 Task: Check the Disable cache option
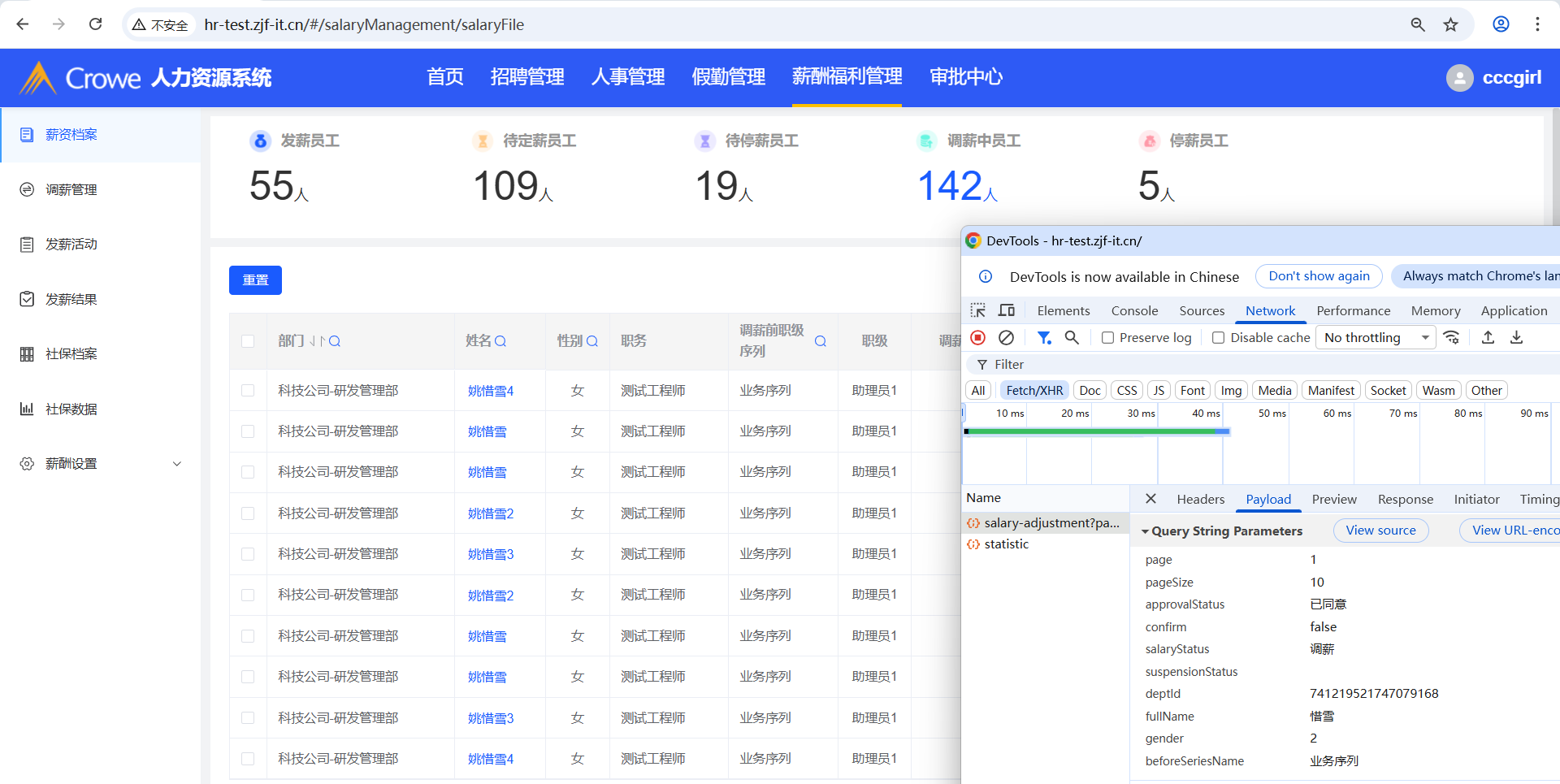[x=1218, y=337]
